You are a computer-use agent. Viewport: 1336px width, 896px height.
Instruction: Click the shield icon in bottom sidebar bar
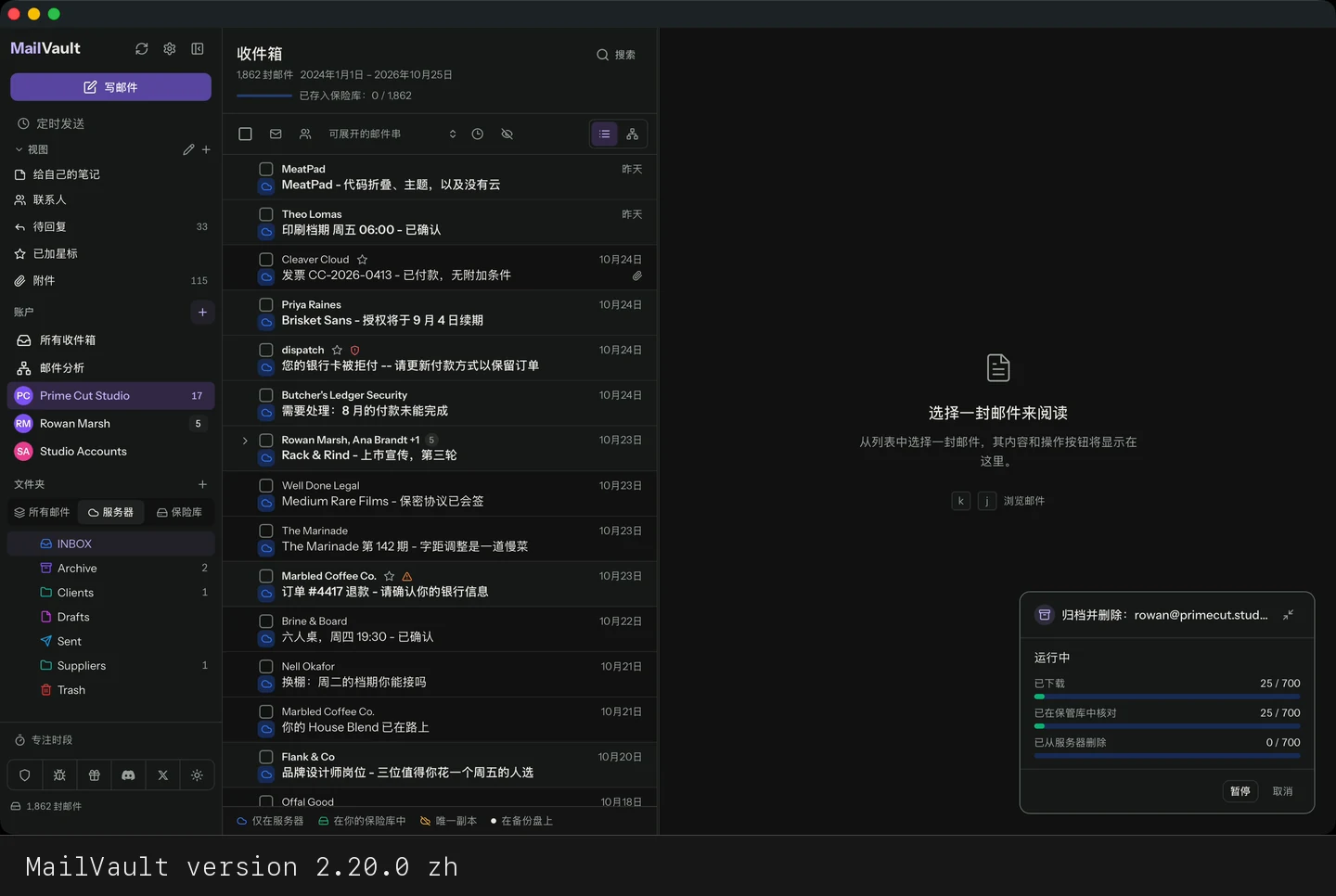[25, 775]
